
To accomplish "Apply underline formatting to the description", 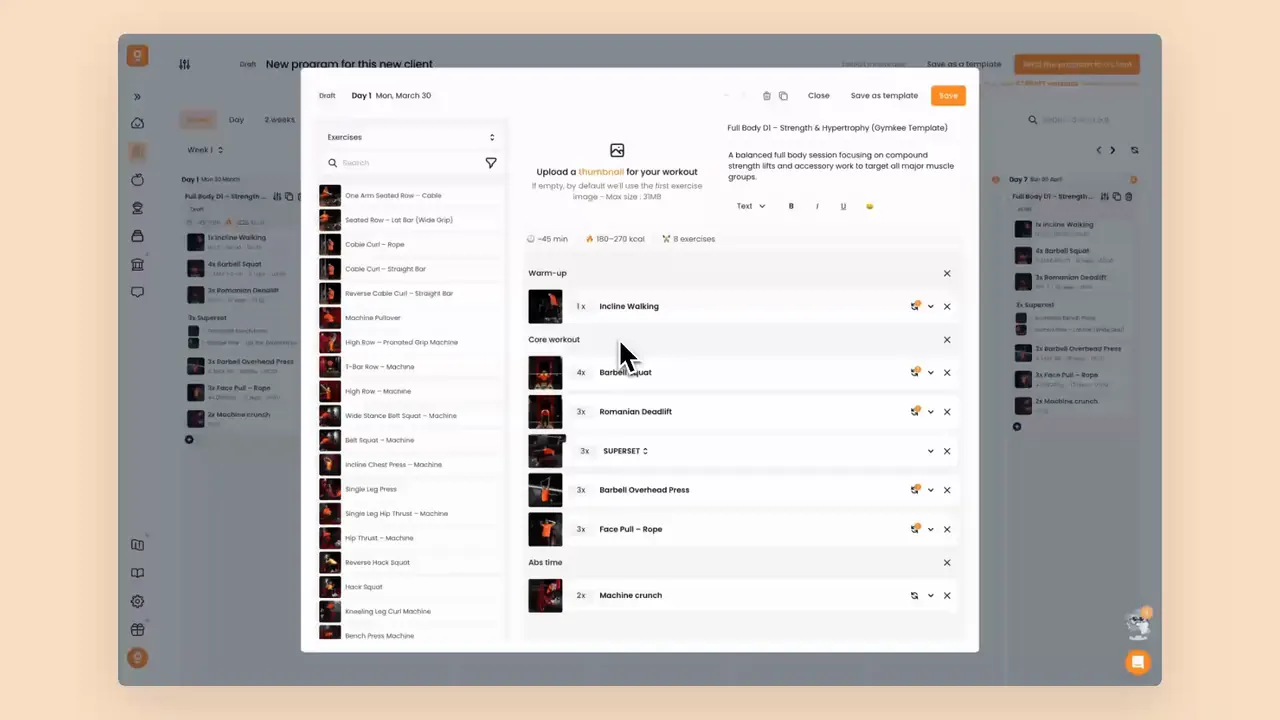I will click(843, 206).
